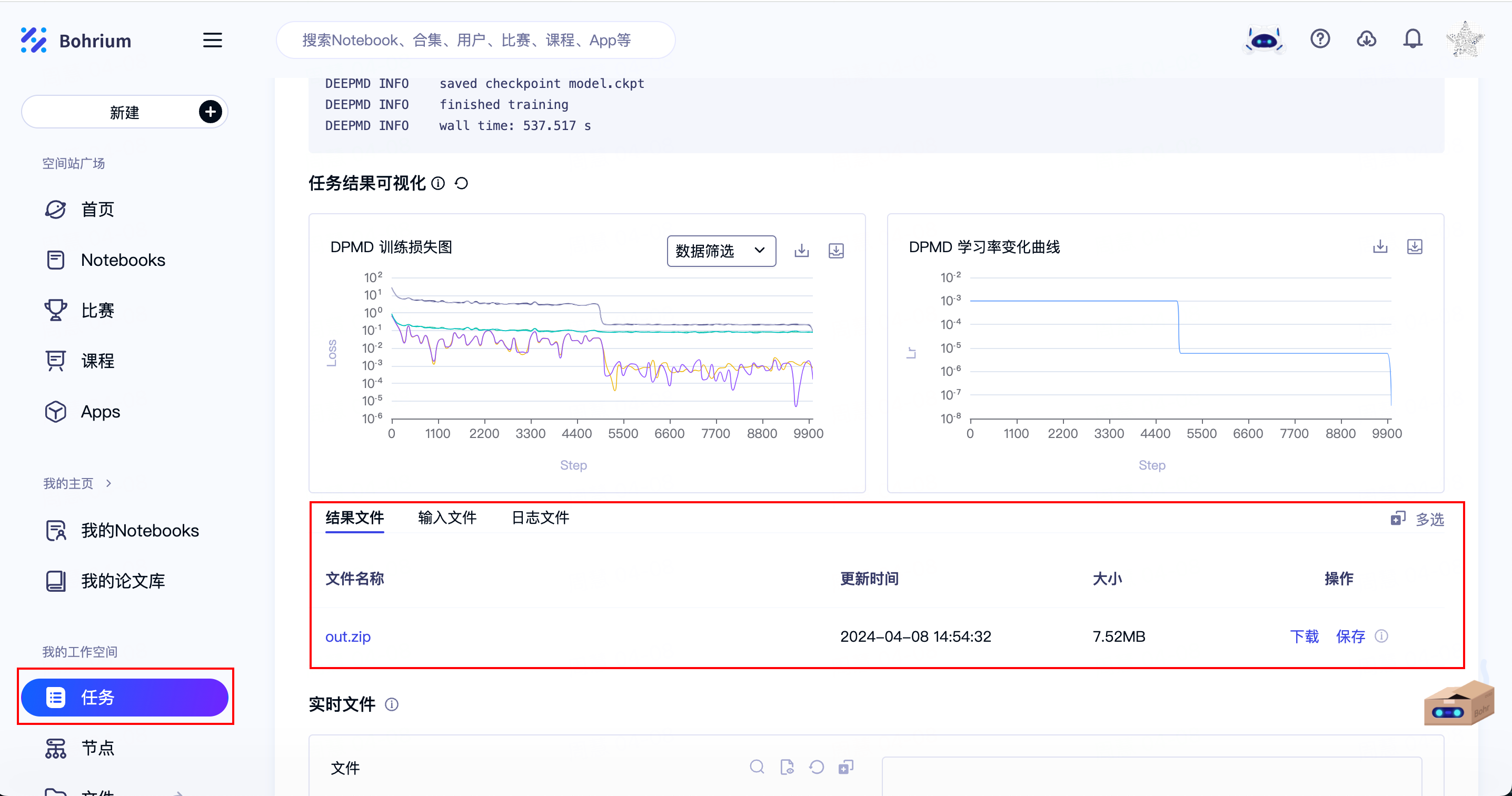Click the notification bell icon

click(x=1413, y=40)
